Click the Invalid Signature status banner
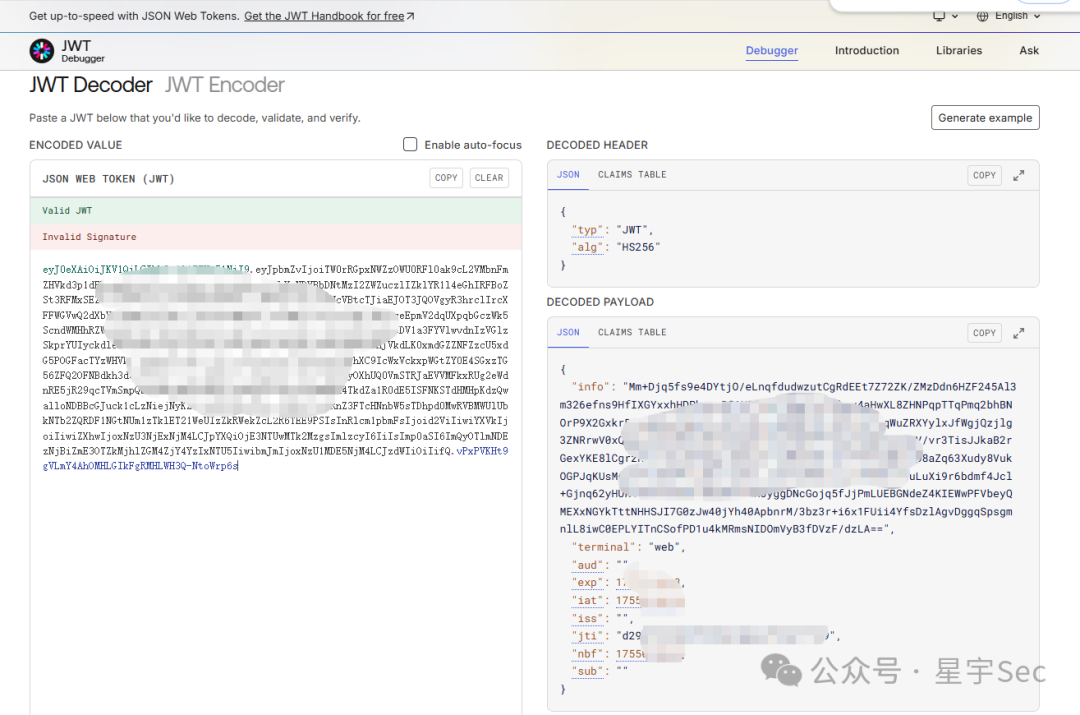Image resolution: width=1080 pixels, height=715 pixels. 276,237
